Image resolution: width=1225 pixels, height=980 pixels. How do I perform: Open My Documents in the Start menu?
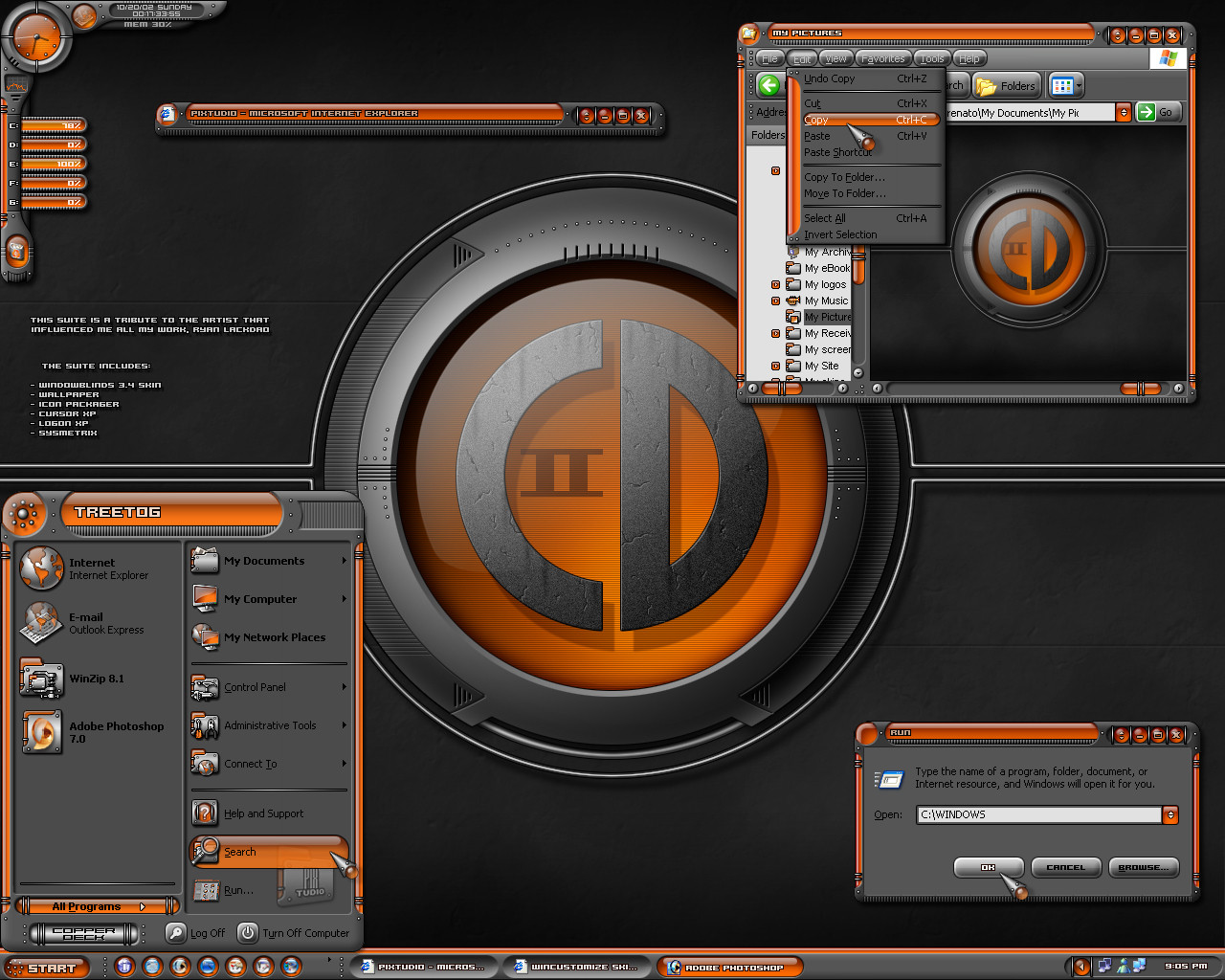(x=269, y=561)
